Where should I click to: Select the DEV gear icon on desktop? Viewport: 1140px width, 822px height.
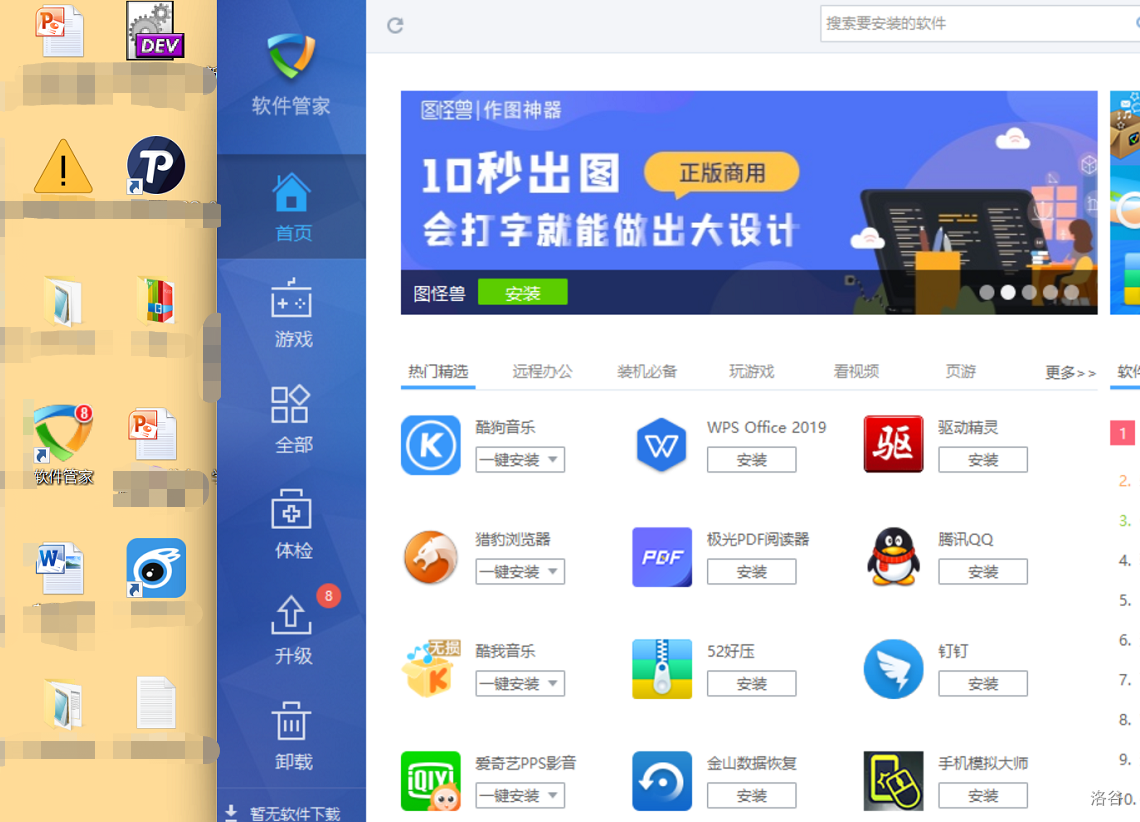coord(156,31)
